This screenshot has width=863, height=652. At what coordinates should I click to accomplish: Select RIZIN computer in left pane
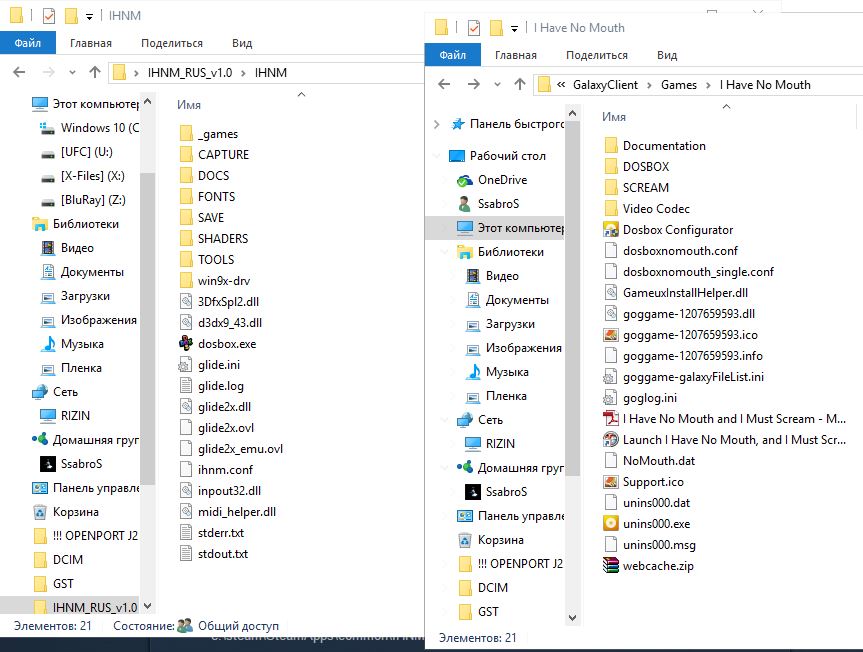click(64, 416)
